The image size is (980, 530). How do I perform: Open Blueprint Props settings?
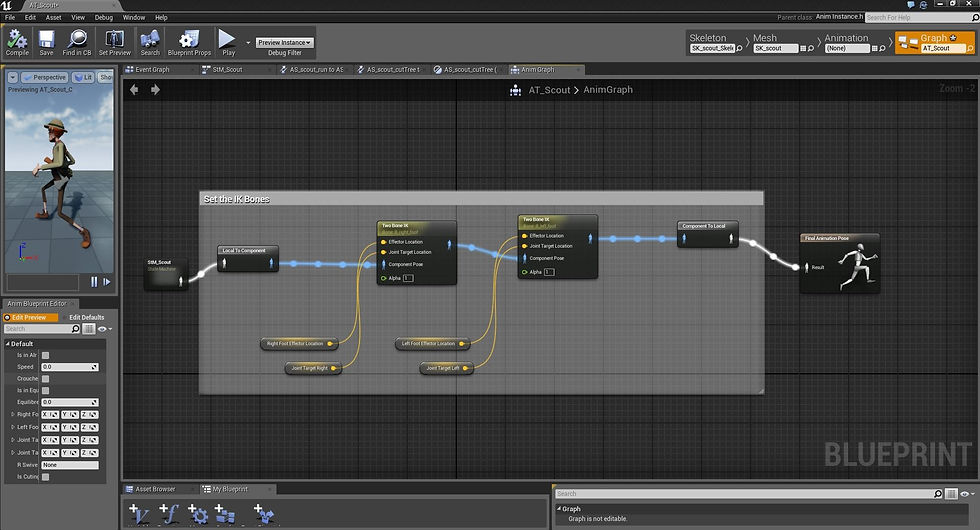coord(189,42)
